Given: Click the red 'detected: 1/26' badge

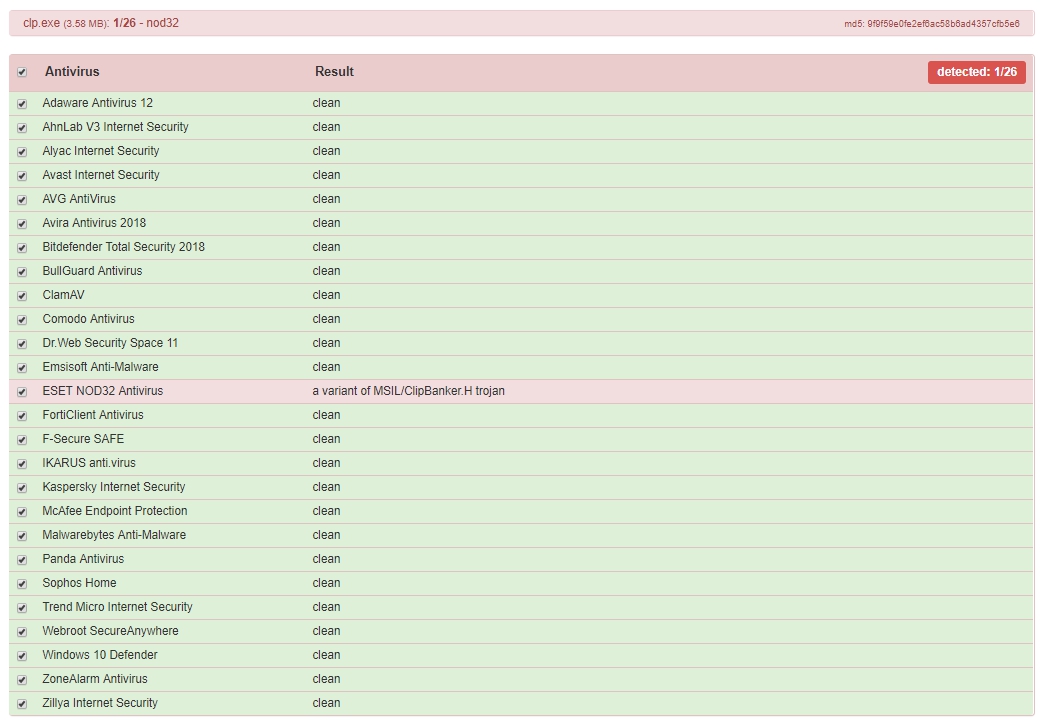Looking at the screenshot, I should point(976,72).
